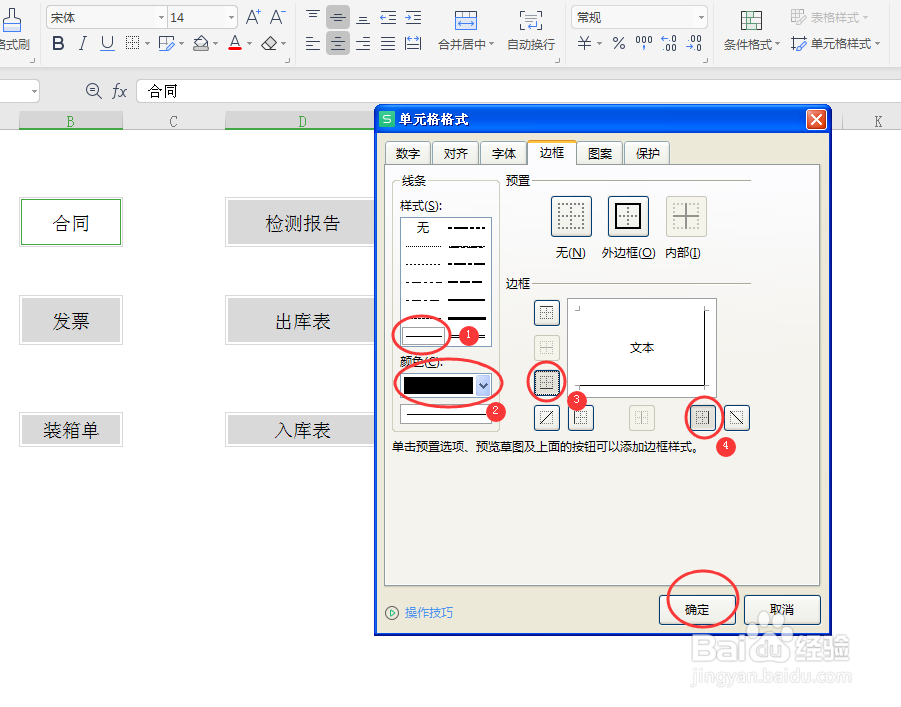Select the thin solid line style

423,336
